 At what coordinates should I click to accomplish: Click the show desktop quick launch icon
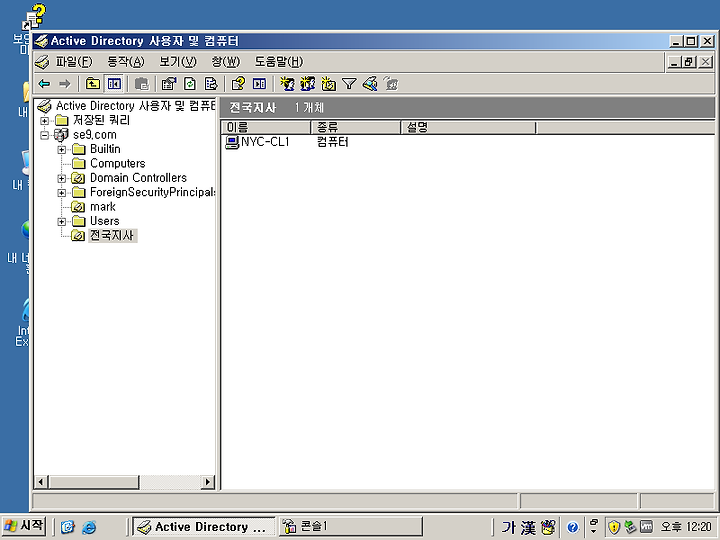click(x=68, y=527)
